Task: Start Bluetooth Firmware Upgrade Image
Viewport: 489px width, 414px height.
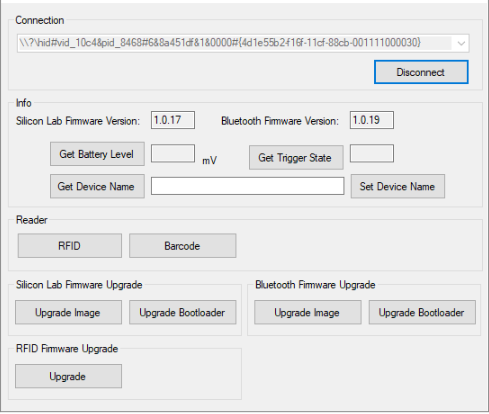Action: point(308,312)
